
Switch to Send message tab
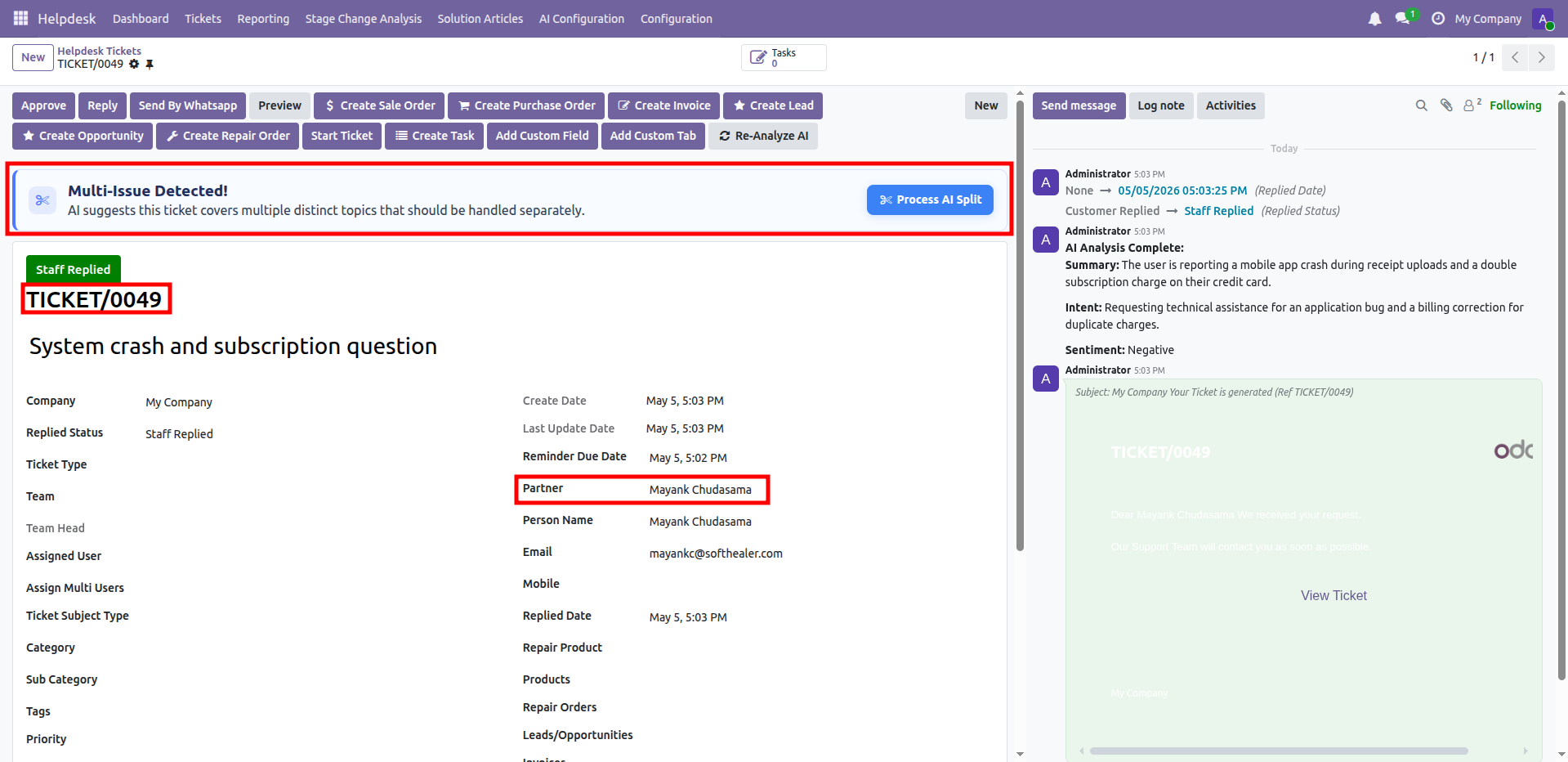pos(1079,105)
